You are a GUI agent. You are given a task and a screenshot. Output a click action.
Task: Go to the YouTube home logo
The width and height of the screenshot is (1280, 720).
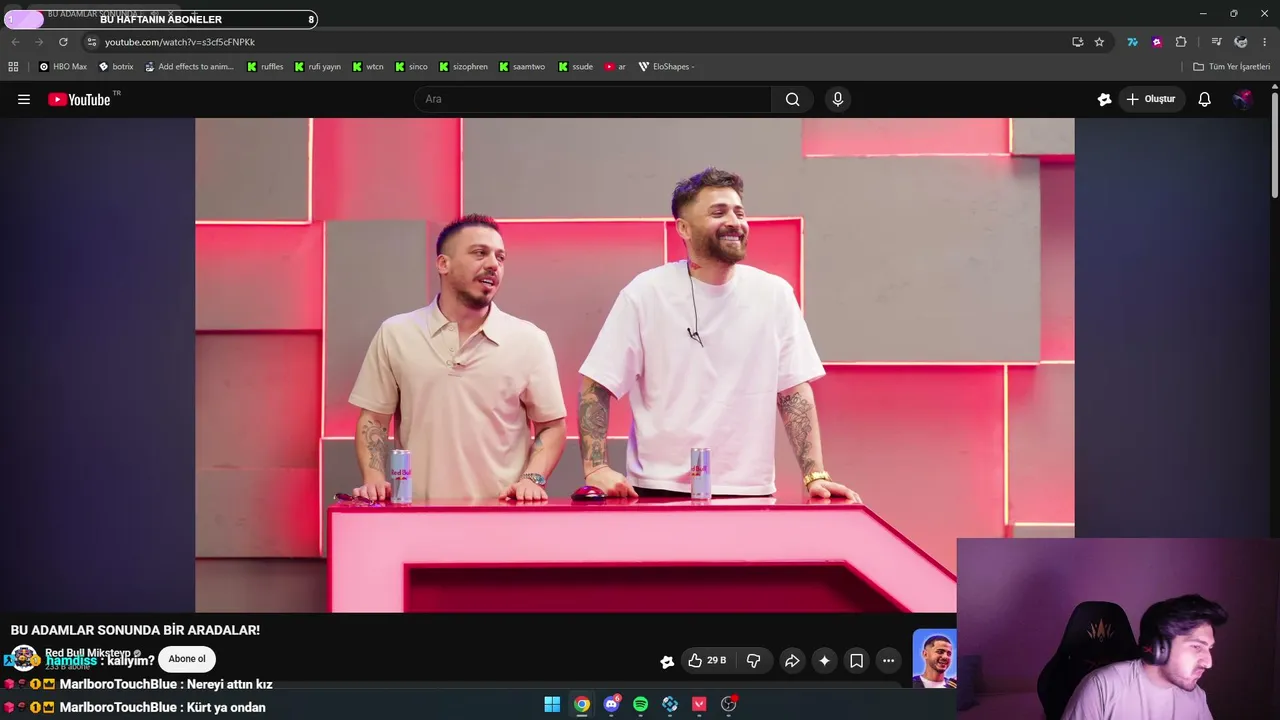[79, 99]
